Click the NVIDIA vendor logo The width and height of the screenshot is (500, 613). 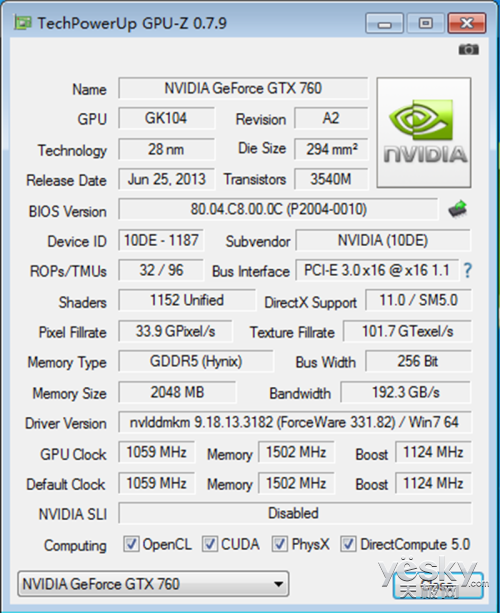pyautogui.click(x=424, y=133)
